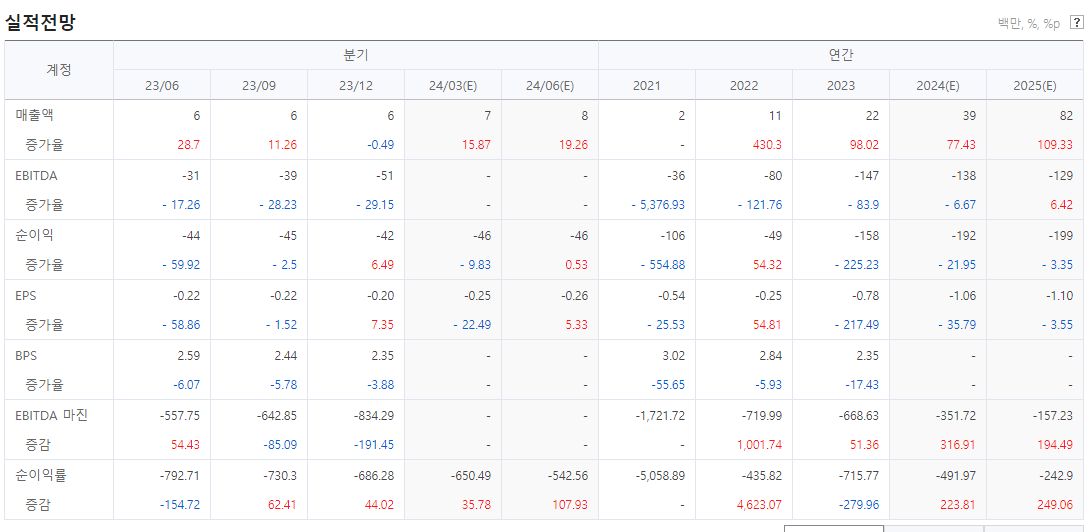Click the 실적전망 section title
The height and width of the screenshot is (532, 1092).
pyautogui.click(x=40, y=22)
